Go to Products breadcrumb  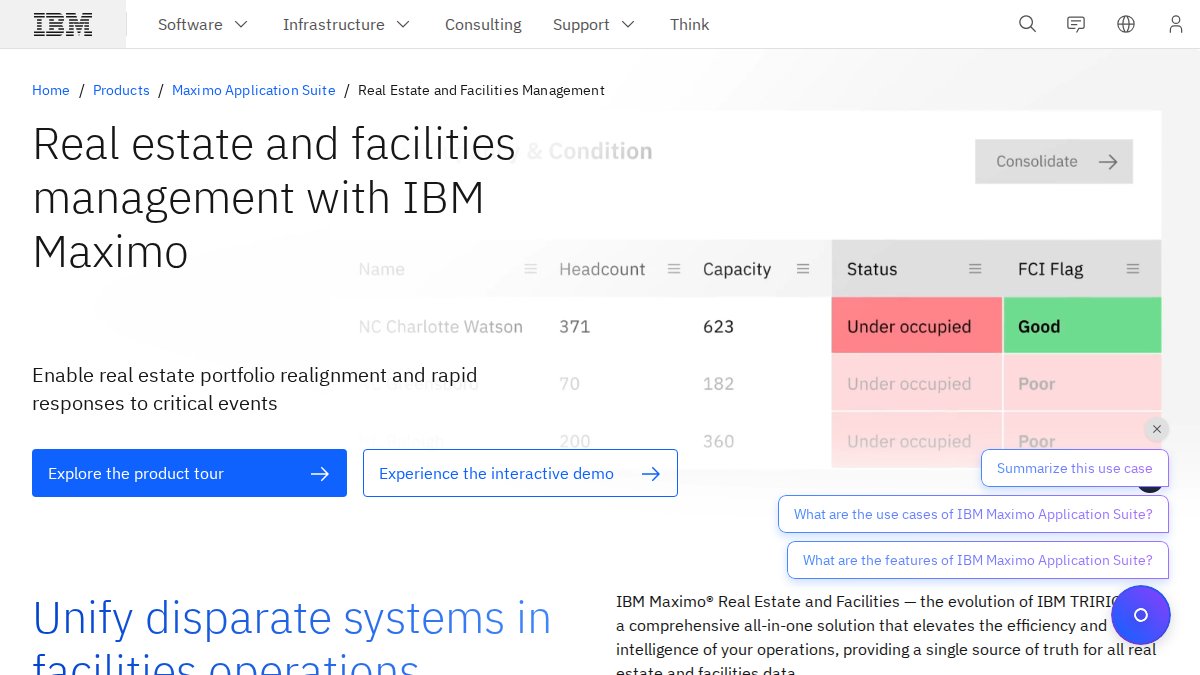pyautogui.click(x=121, y=90)
